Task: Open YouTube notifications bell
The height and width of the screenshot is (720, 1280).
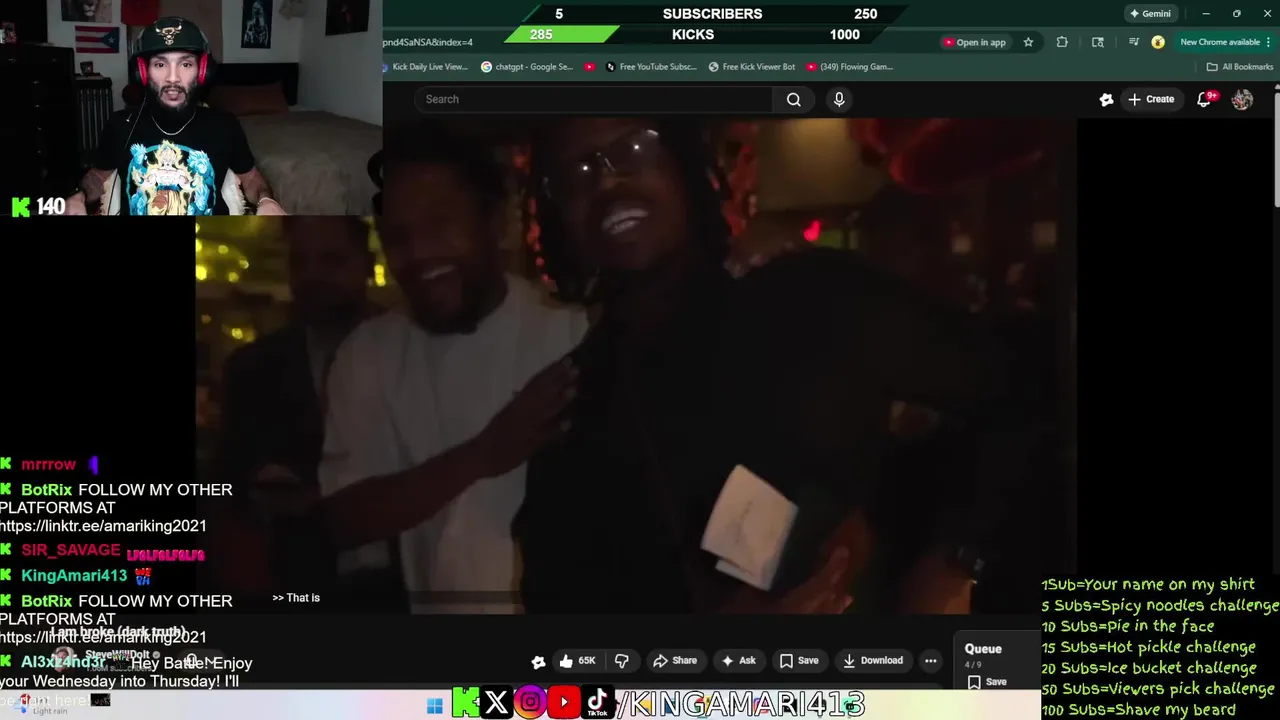Action: pos(1205,99)
